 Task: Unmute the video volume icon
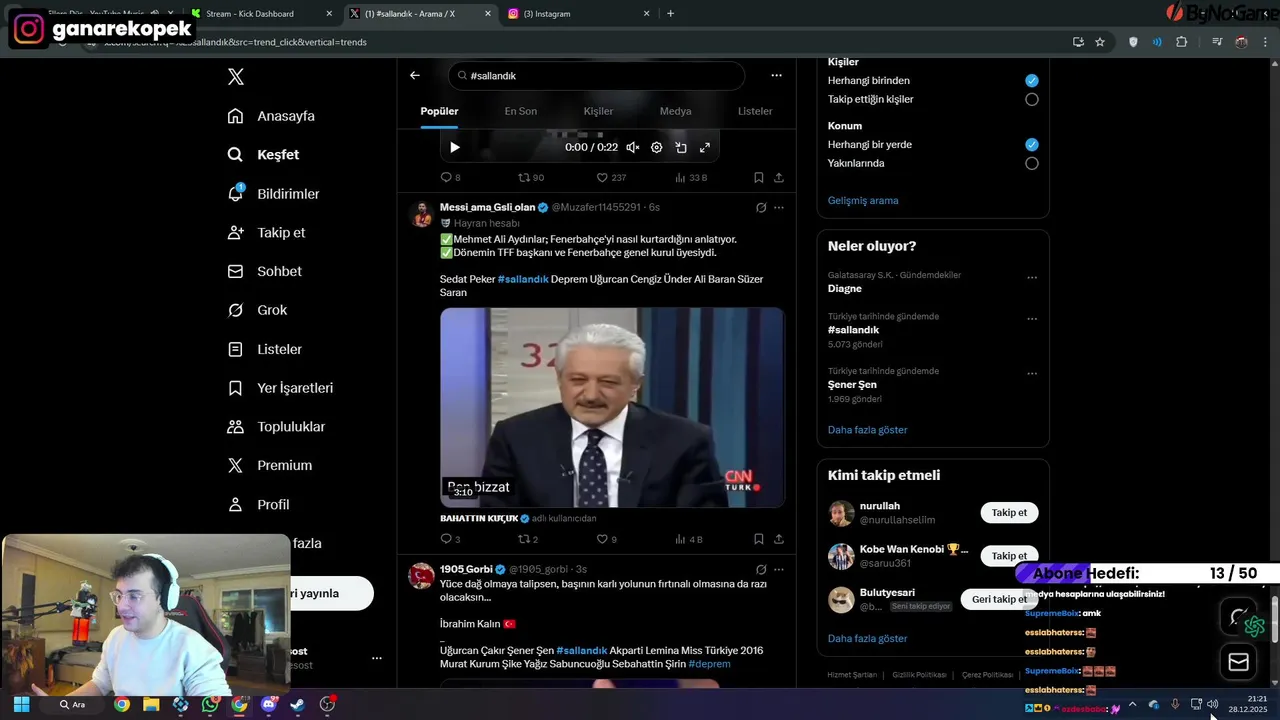click(x=632, y=147)
